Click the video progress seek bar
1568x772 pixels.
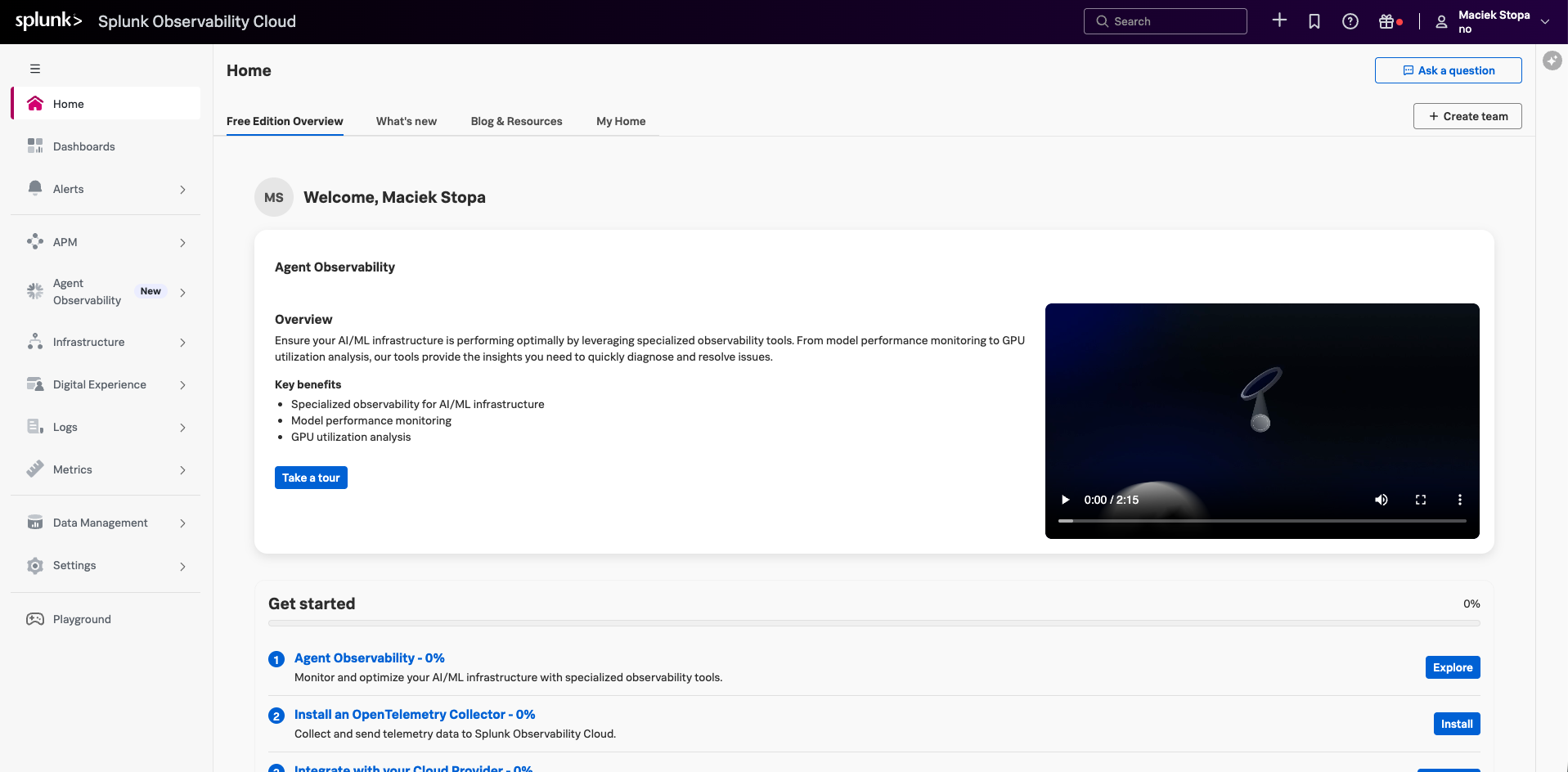1262,521
